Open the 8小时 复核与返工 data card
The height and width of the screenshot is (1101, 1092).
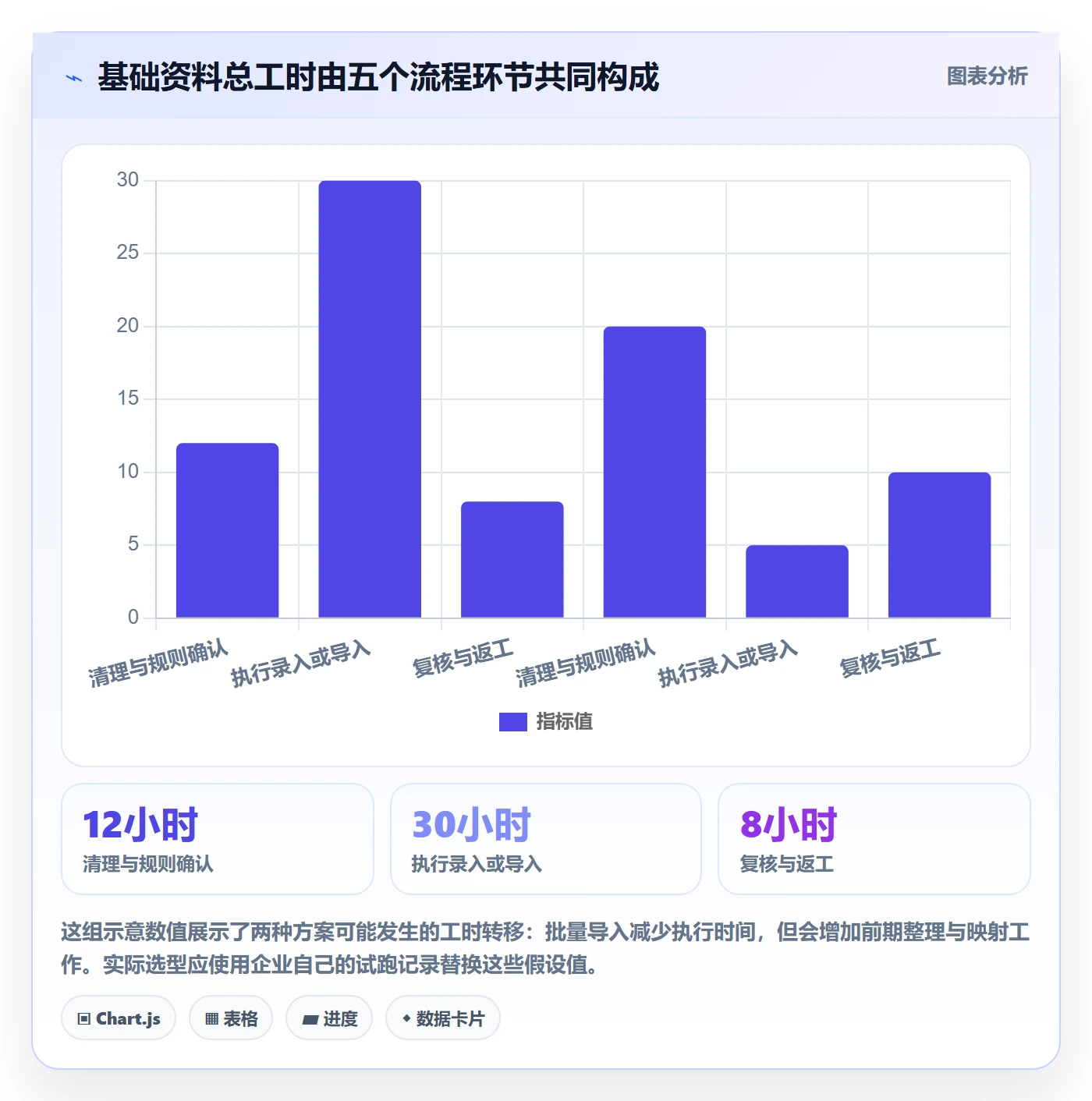coord(874,839)
